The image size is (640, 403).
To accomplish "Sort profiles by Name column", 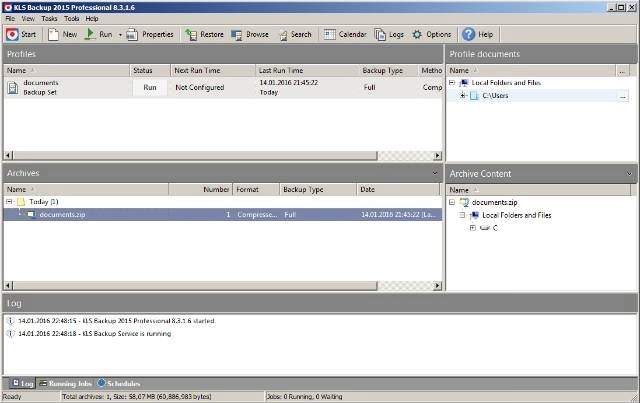I will click(67, 71).
